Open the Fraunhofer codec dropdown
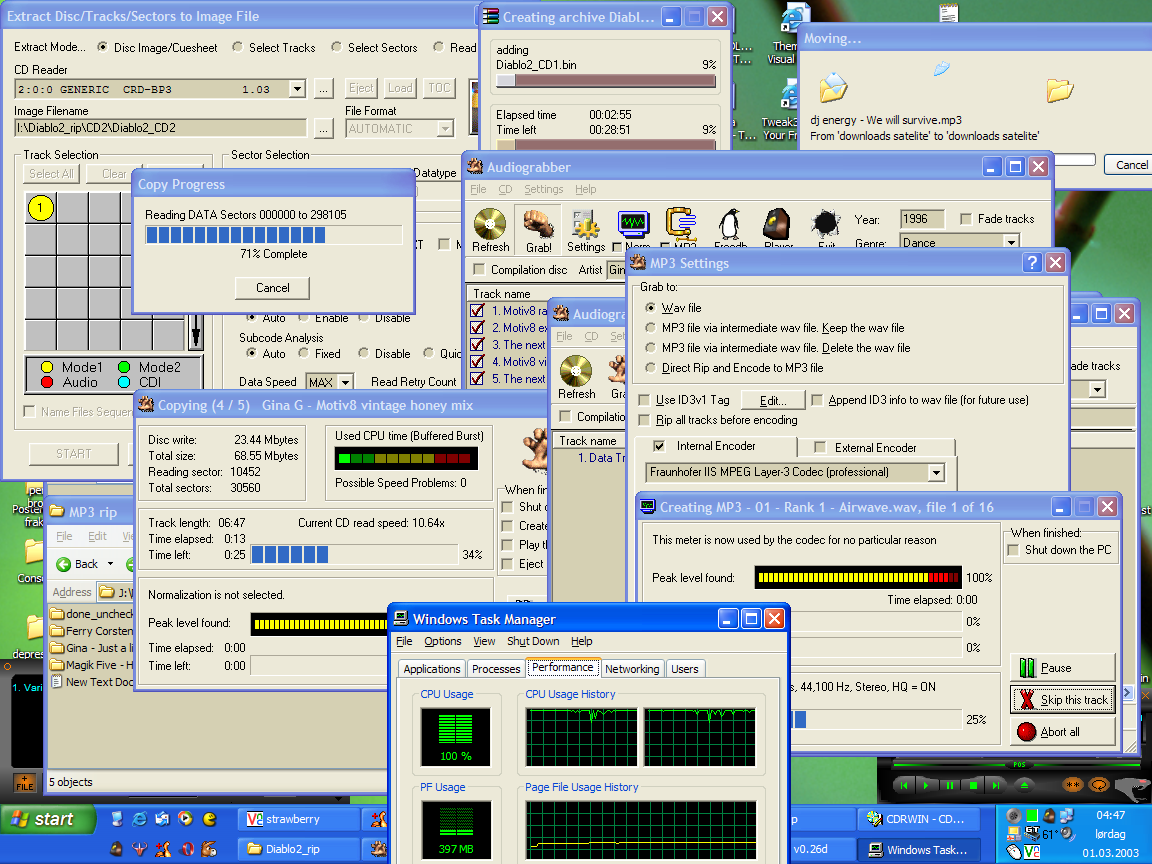Screen dimensions: 1152x864 (935, 472)
